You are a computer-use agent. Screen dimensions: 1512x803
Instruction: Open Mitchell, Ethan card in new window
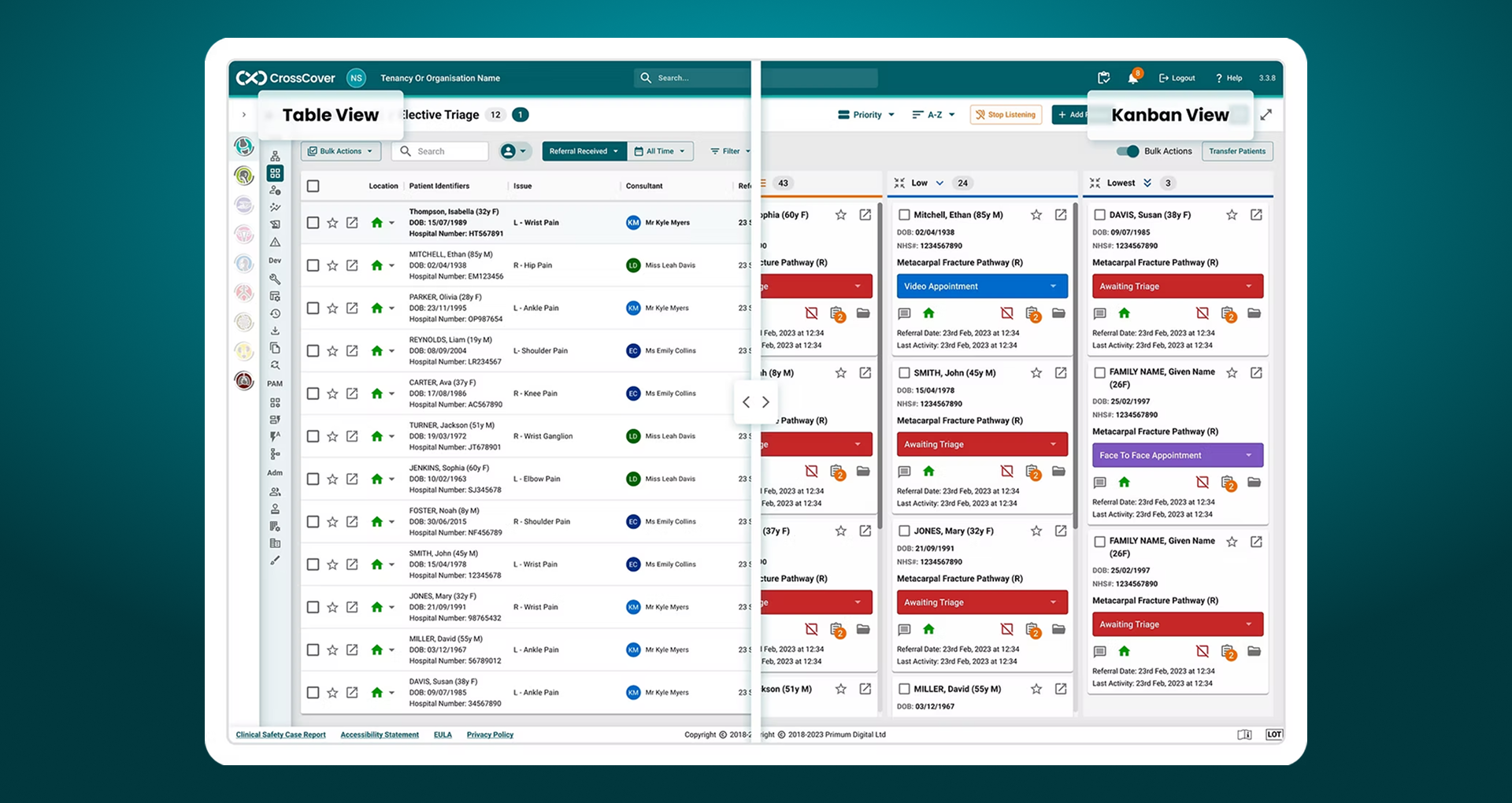click(1061, 215)
